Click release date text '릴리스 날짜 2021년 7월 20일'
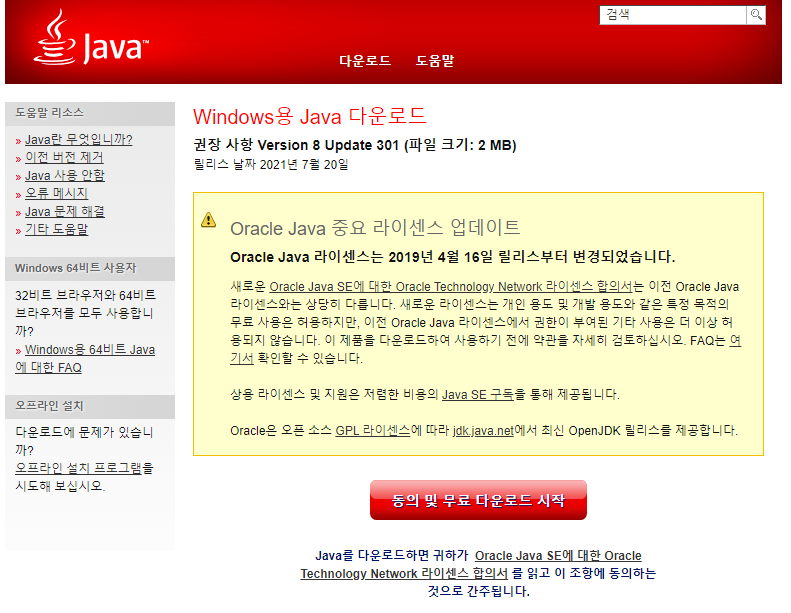Screen dimensions: 791x613 [x=271, y=164]
